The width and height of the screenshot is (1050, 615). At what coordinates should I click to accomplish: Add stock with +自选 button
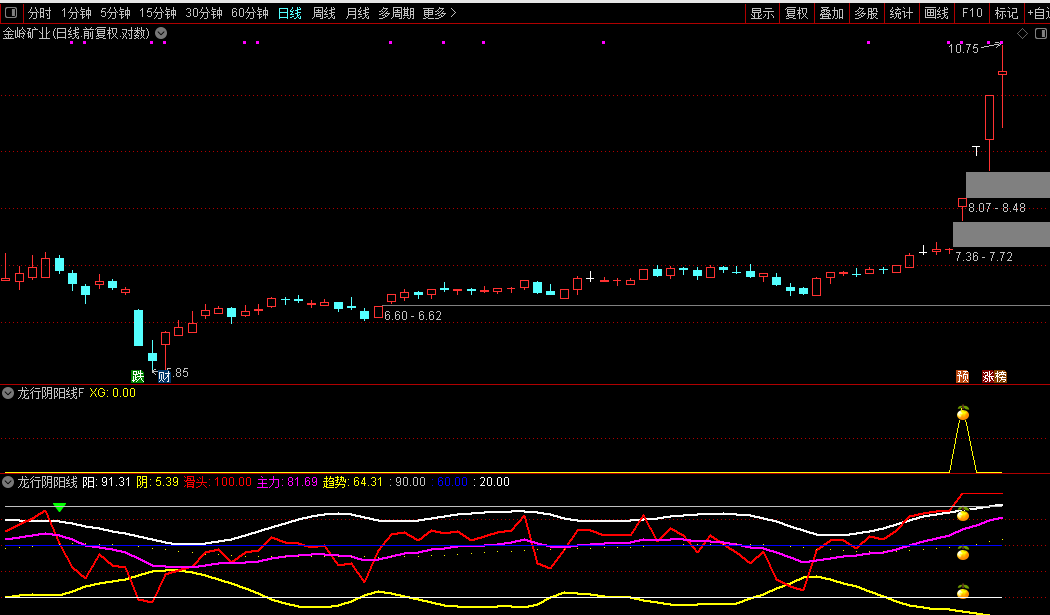click(x=1038, y=13)
